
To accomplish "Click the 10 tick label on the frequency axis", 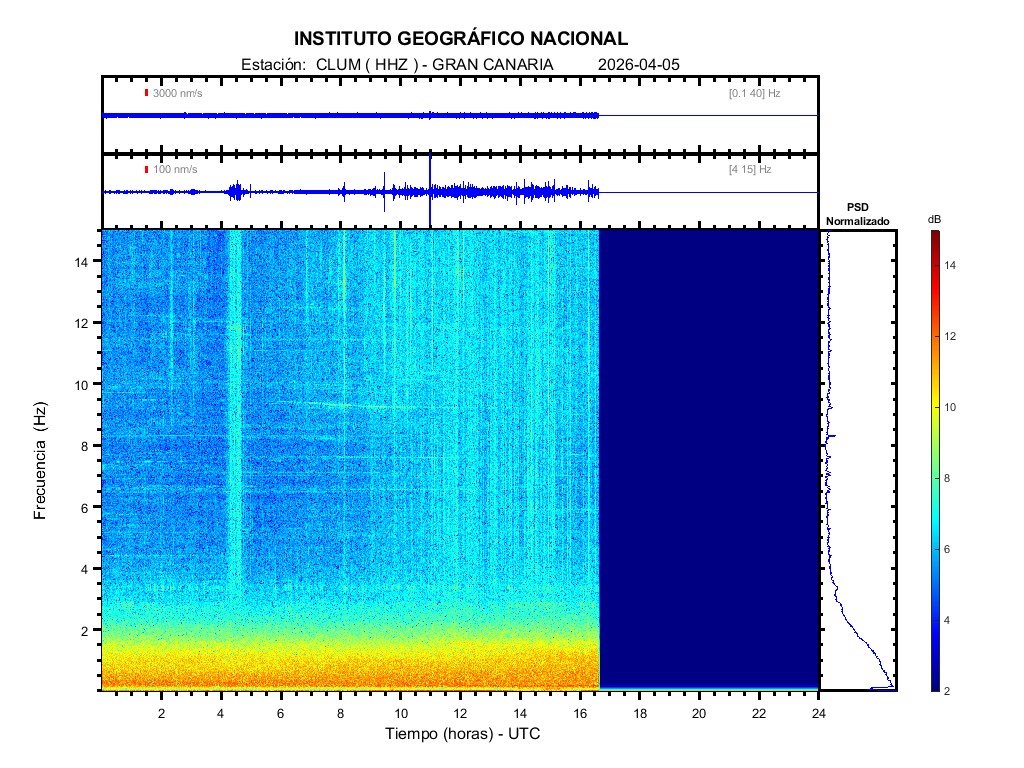I will tap(84, 384).
